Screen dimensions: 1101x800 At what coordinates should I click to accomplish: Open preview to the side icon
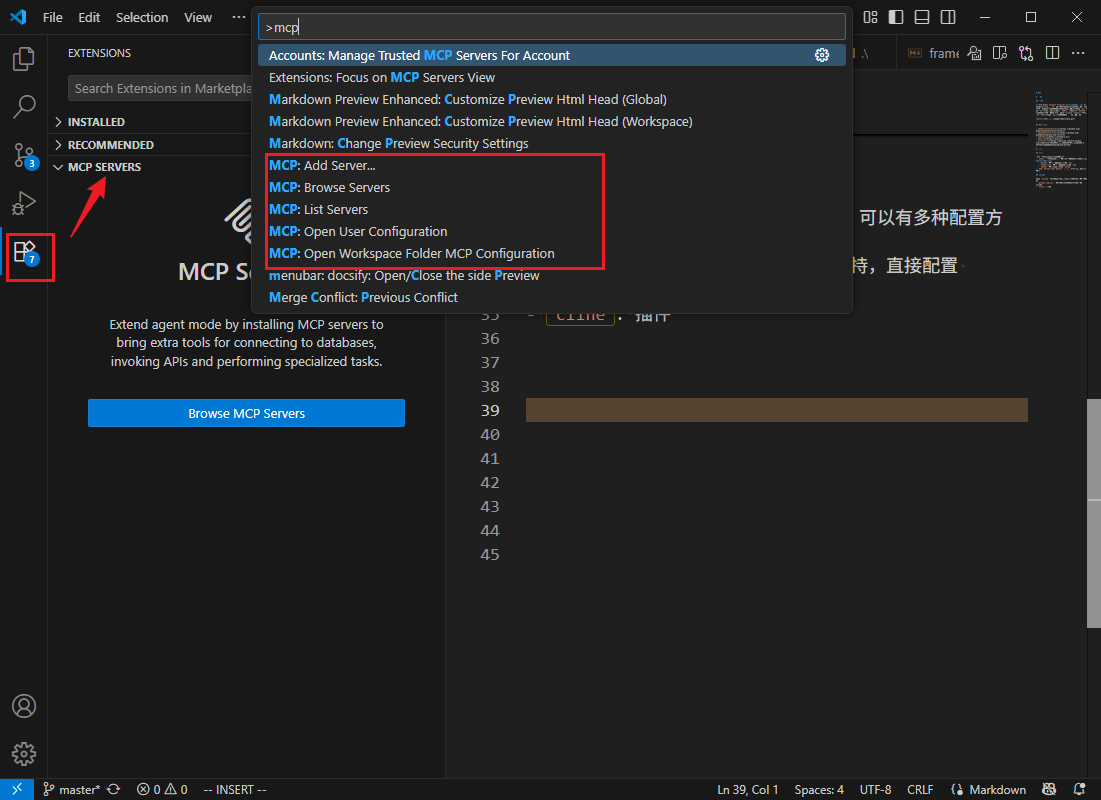coord(1000,53)
